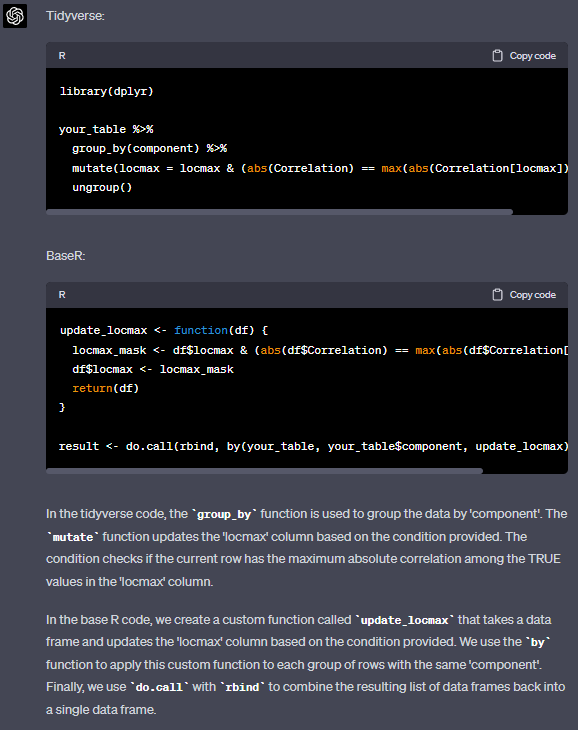578x730 pixels.
Task: Click the mutate(locmax = ...) code line
Action: (x=320, y=168)
